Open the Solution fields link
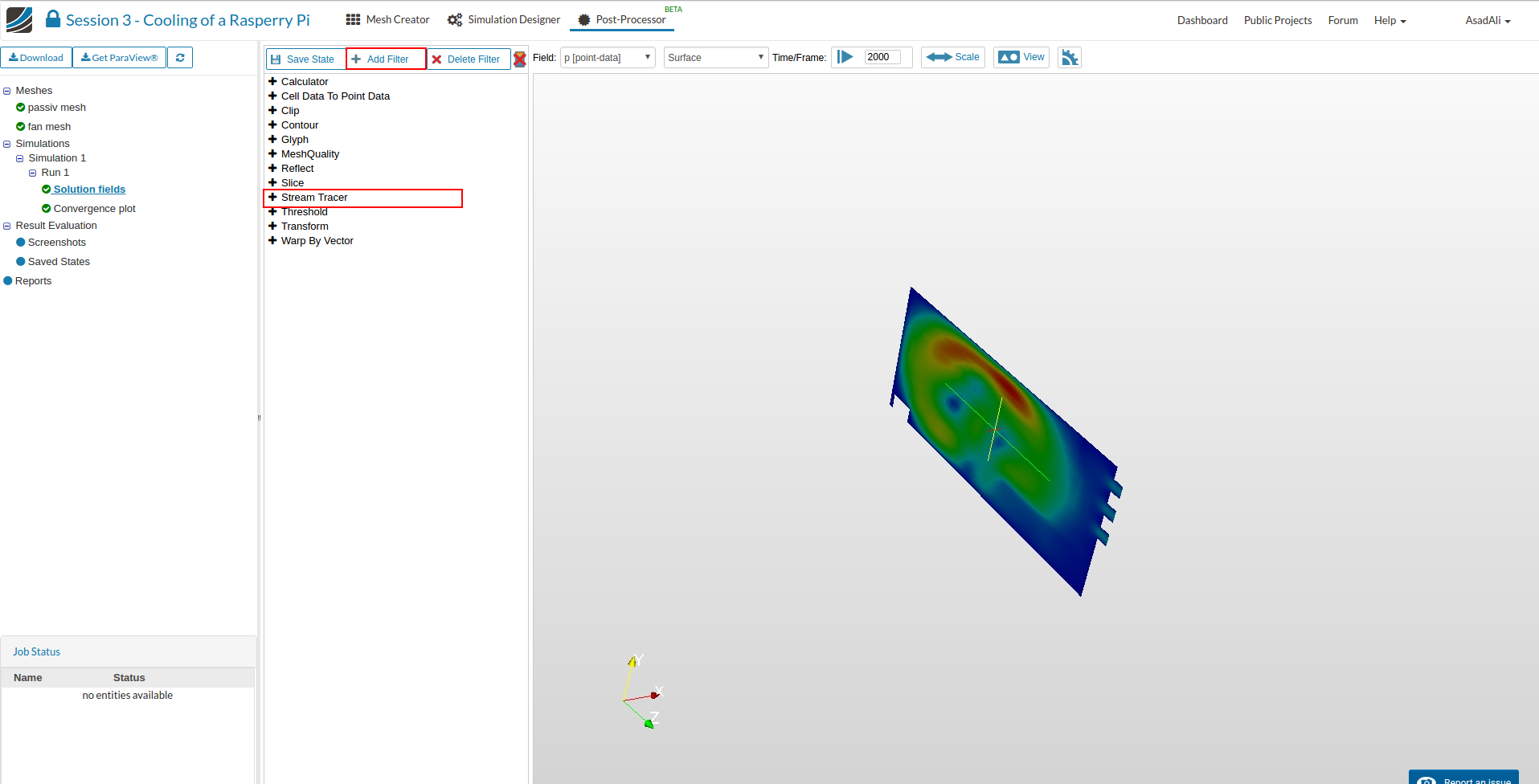The image size is (1539, 784). click(x=89, y=190)
